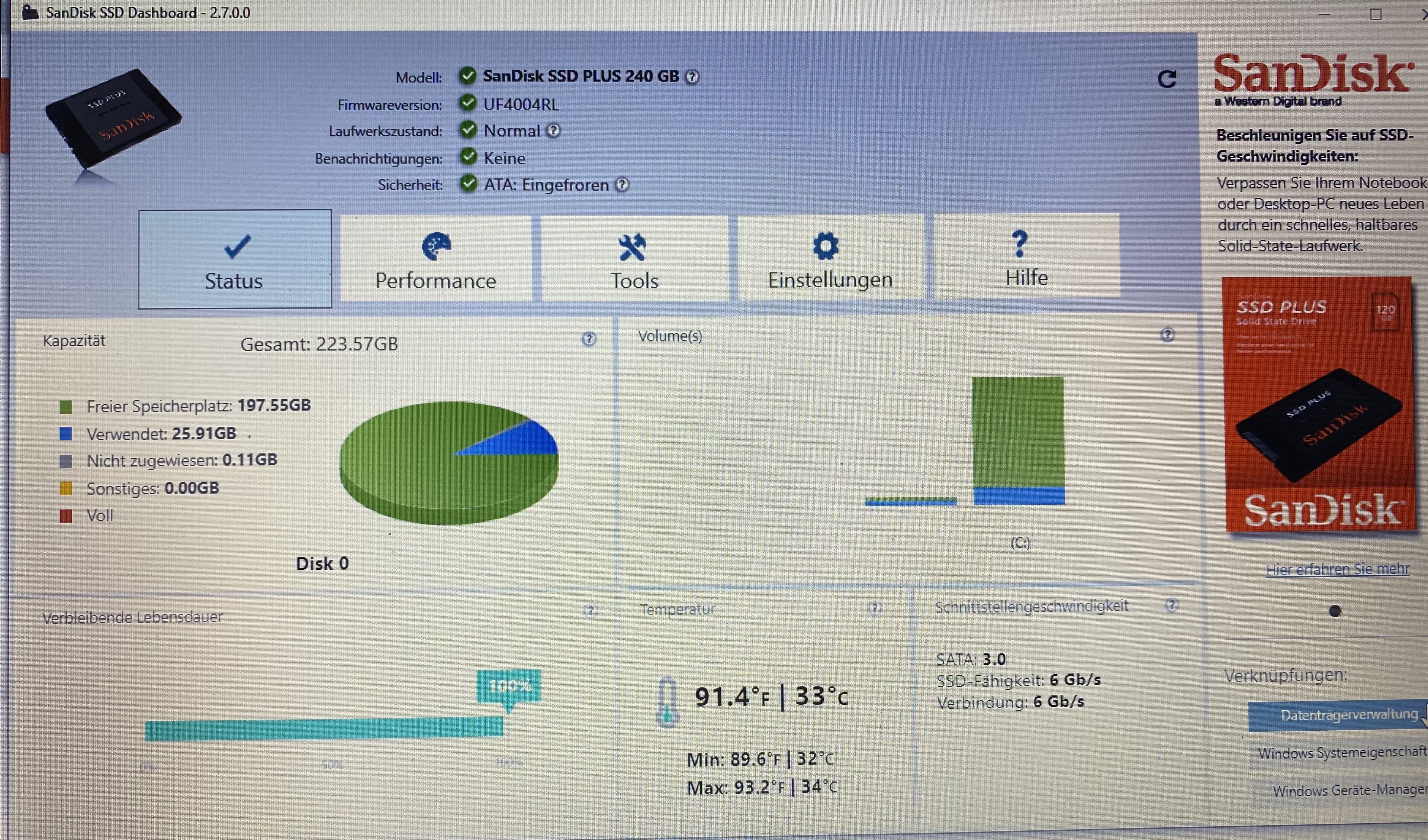Click the ad carousel dot indicator
Viewport: 1428px width, 840px height.
click(1335, 611)
